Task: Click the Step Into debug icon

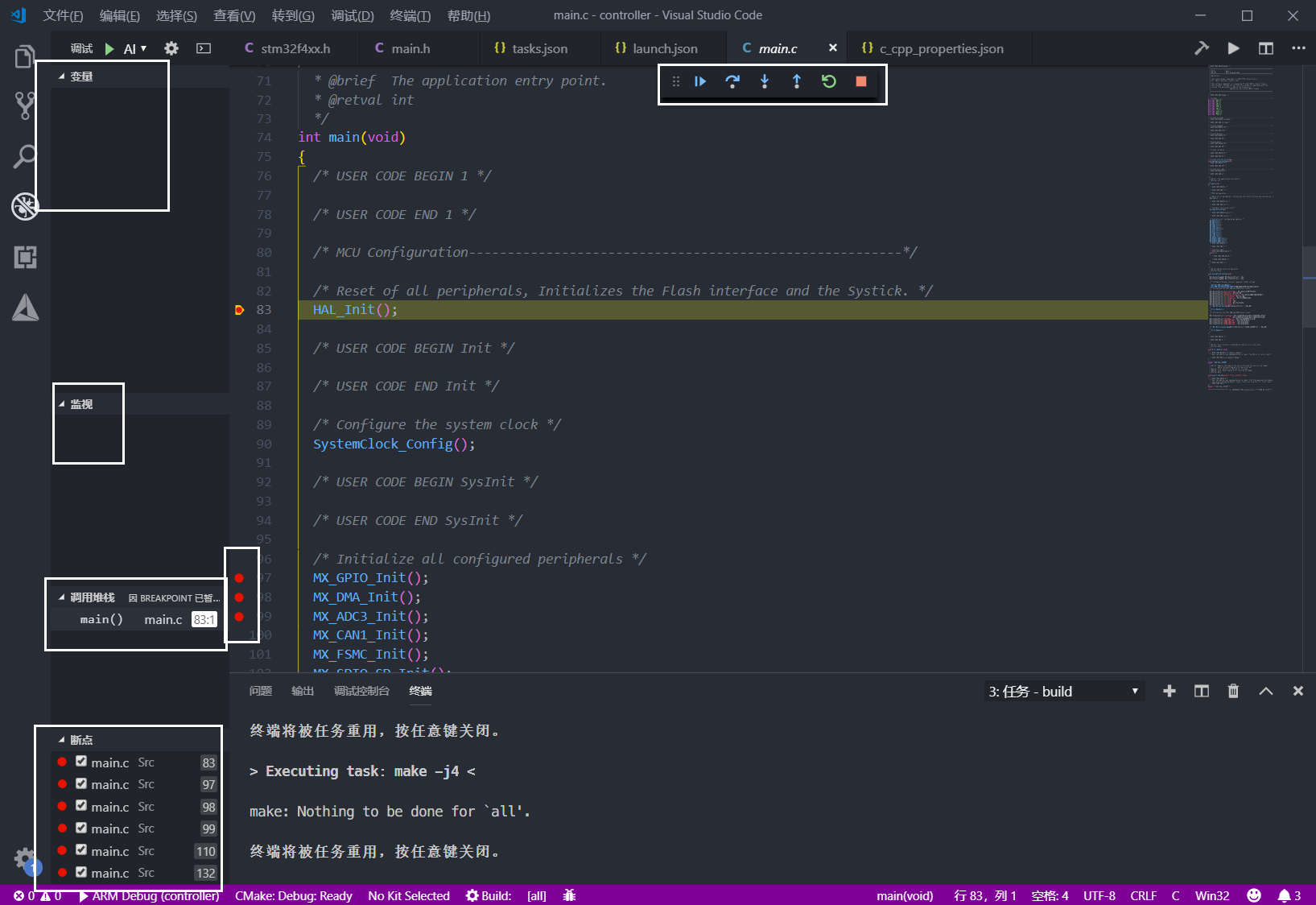Action: pyautogui.click(x=765, y=81)
